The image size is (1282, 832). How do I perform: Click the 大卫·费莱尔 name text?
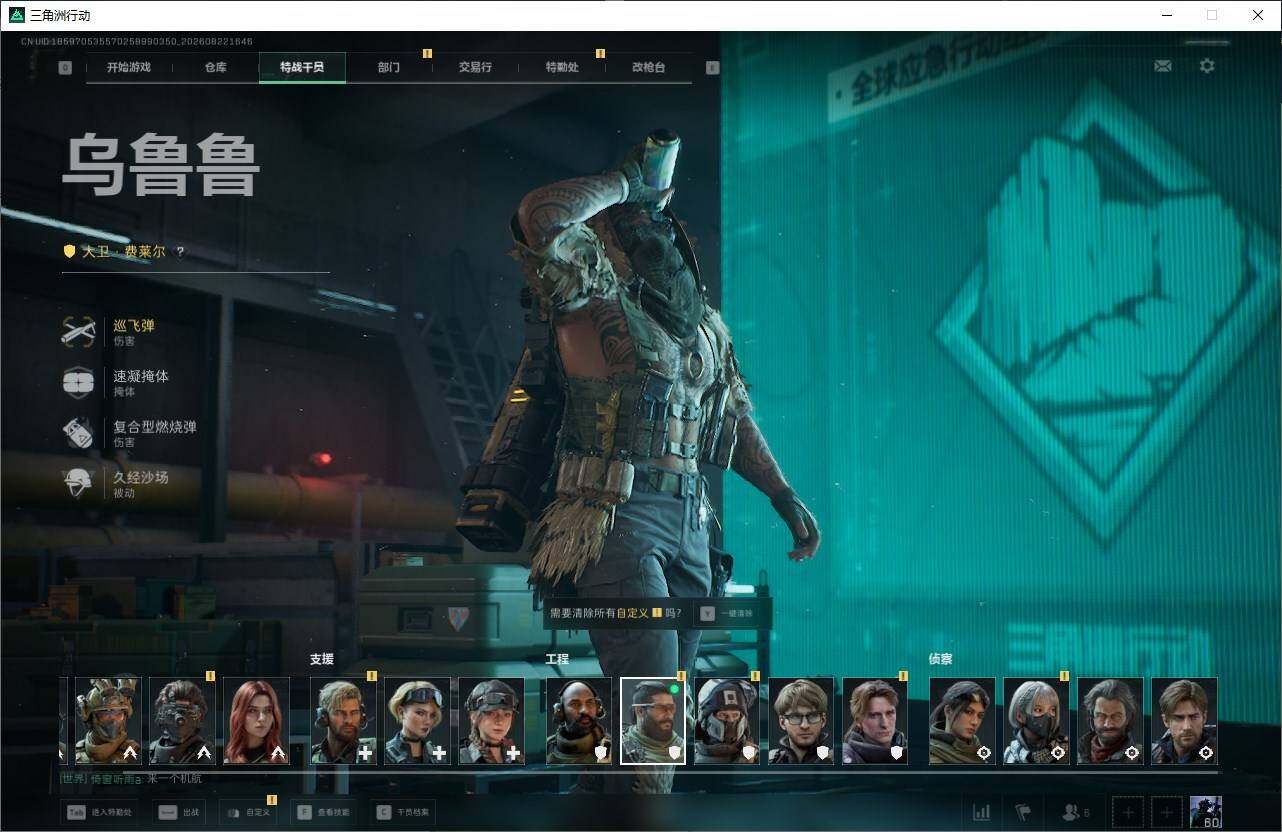[123, 252]
